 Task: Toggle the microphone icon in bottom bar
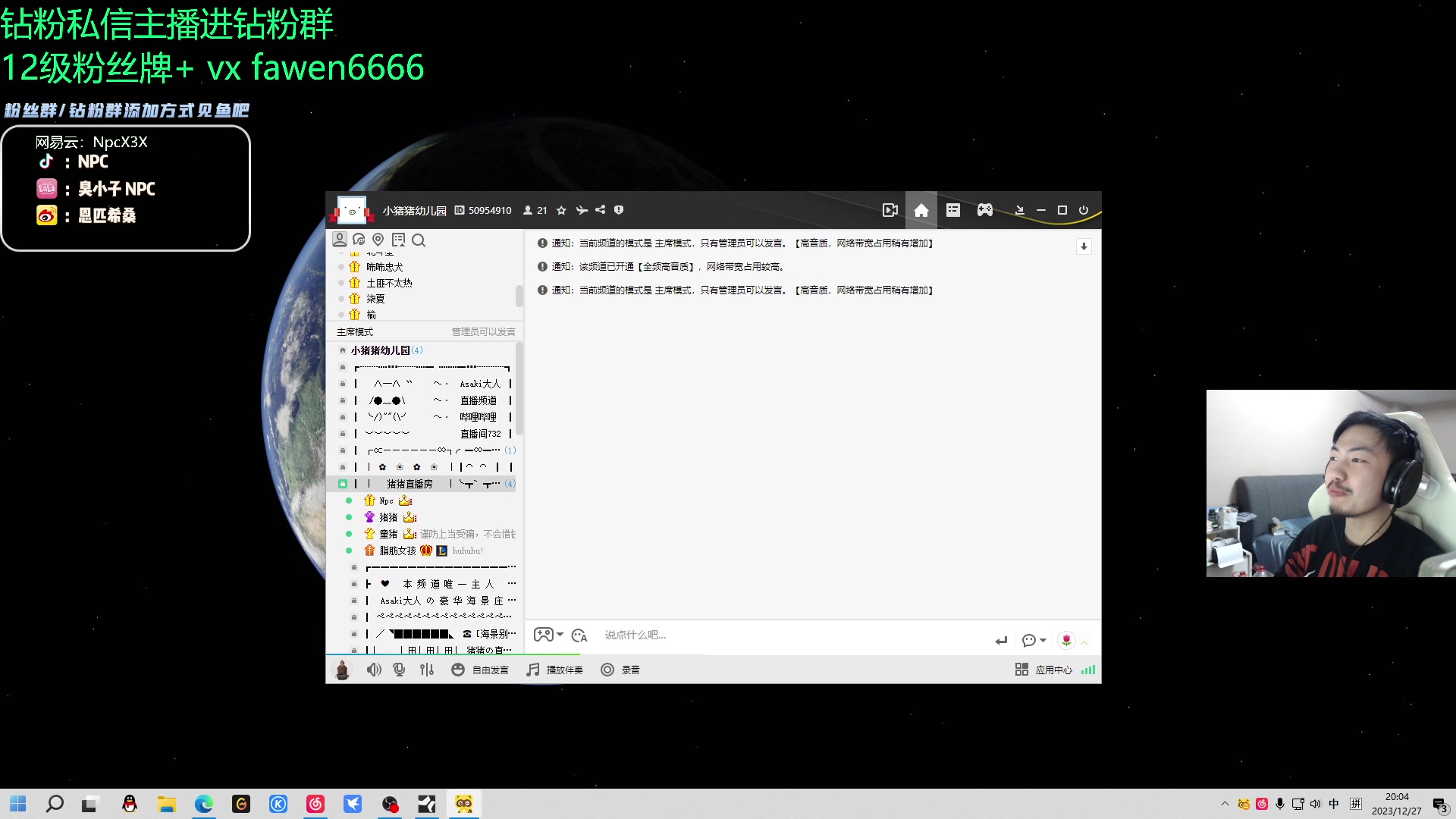(399, 670)
